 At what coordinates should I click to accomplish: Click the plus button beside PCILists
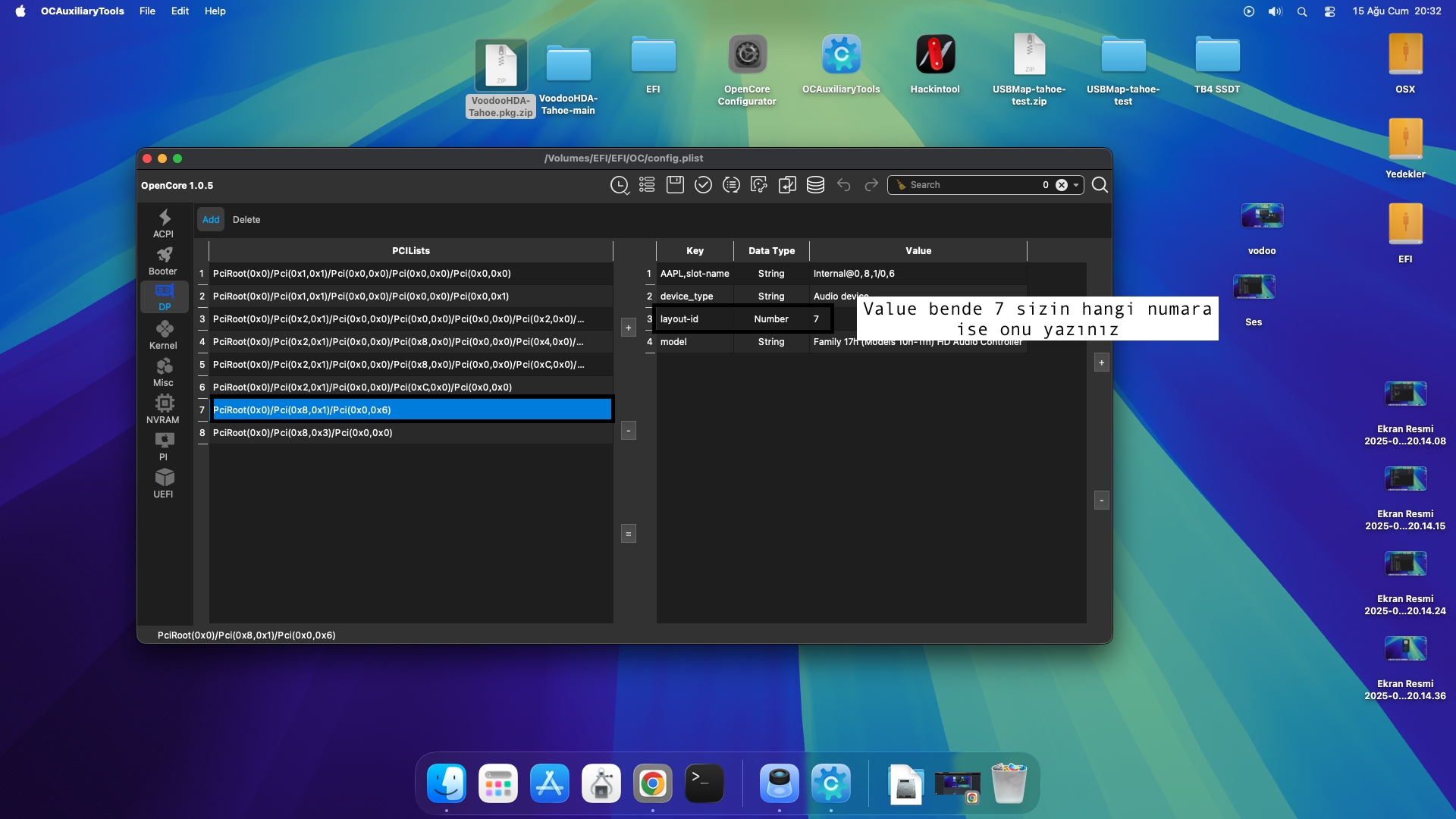click(x=628, y=328)
